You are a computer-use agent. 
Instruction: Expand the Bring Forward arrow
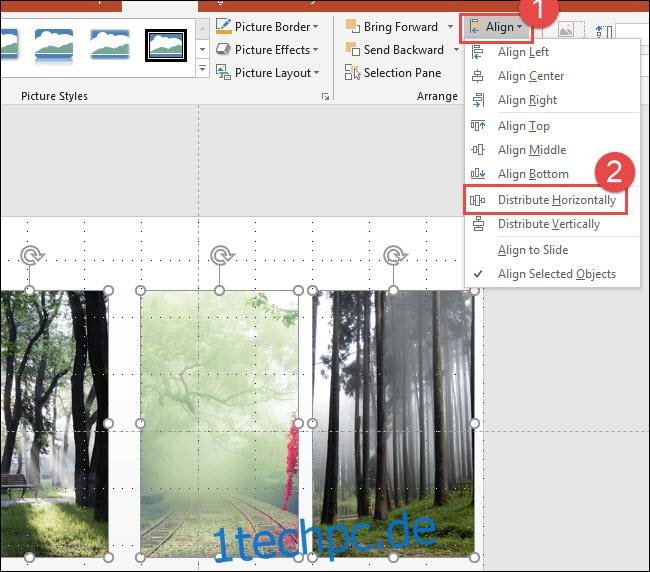pyautogui.click(x=451, y=27)
